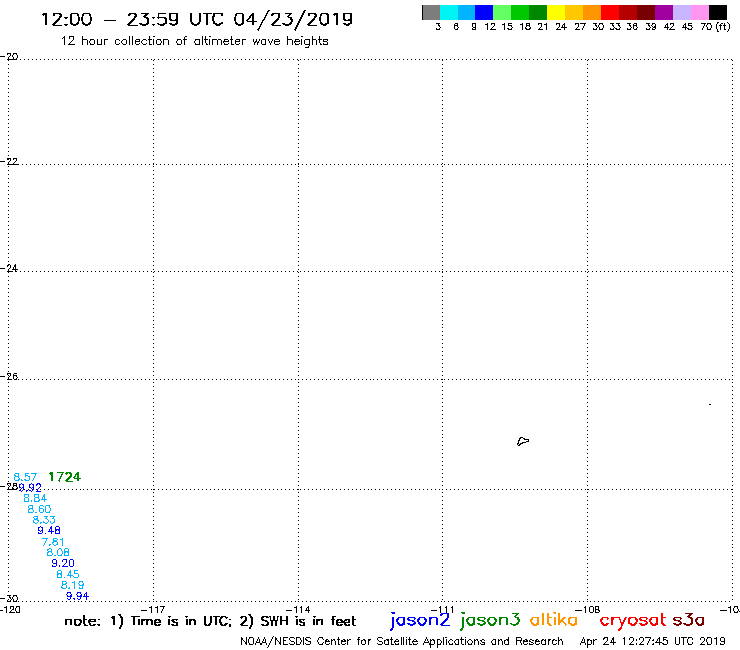Click the cyan legend swatch above 6
The image size is (740, 650).
coord(449,12)
